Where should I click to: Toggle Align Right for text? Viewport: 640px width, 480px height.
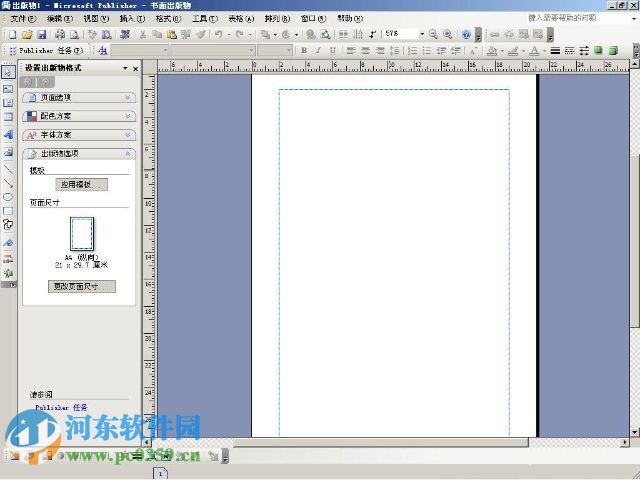pos(380,51)
